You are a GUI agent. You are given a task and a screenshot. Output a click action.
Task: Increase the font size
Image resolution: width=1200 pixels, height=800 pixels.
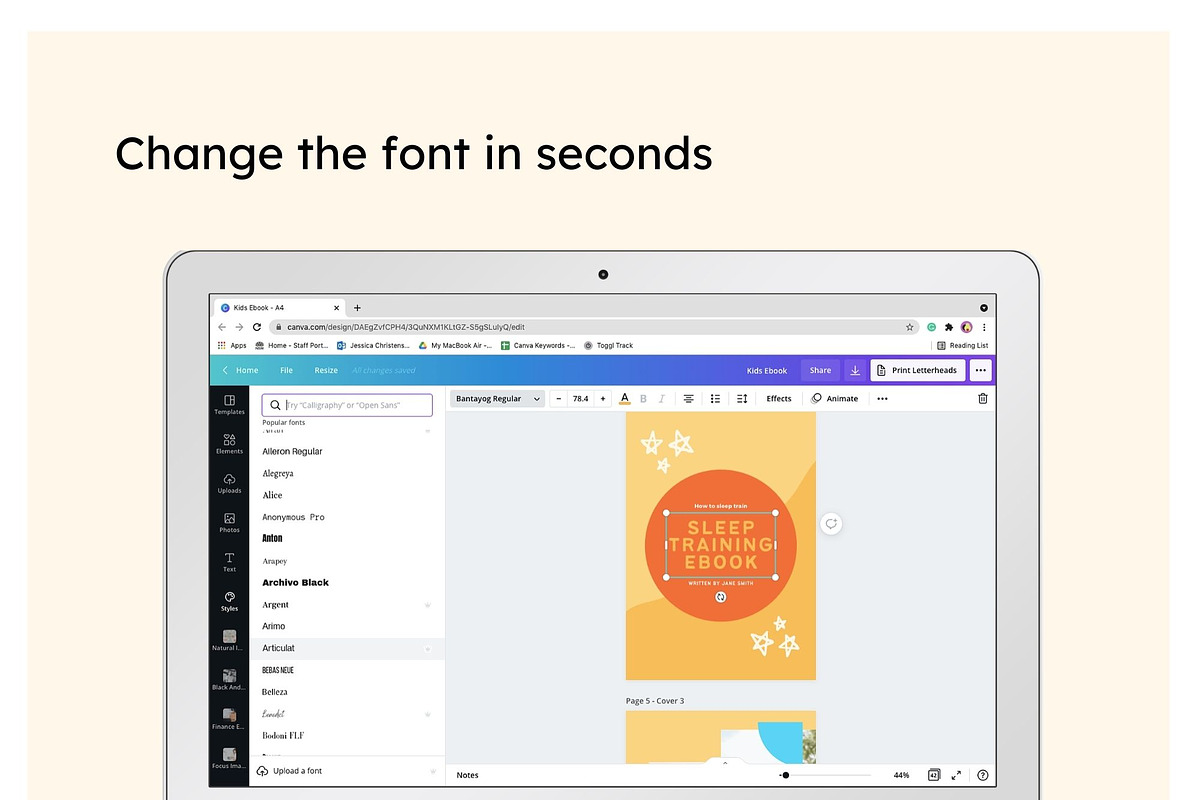pyautogui.click(x=602, y=398)
